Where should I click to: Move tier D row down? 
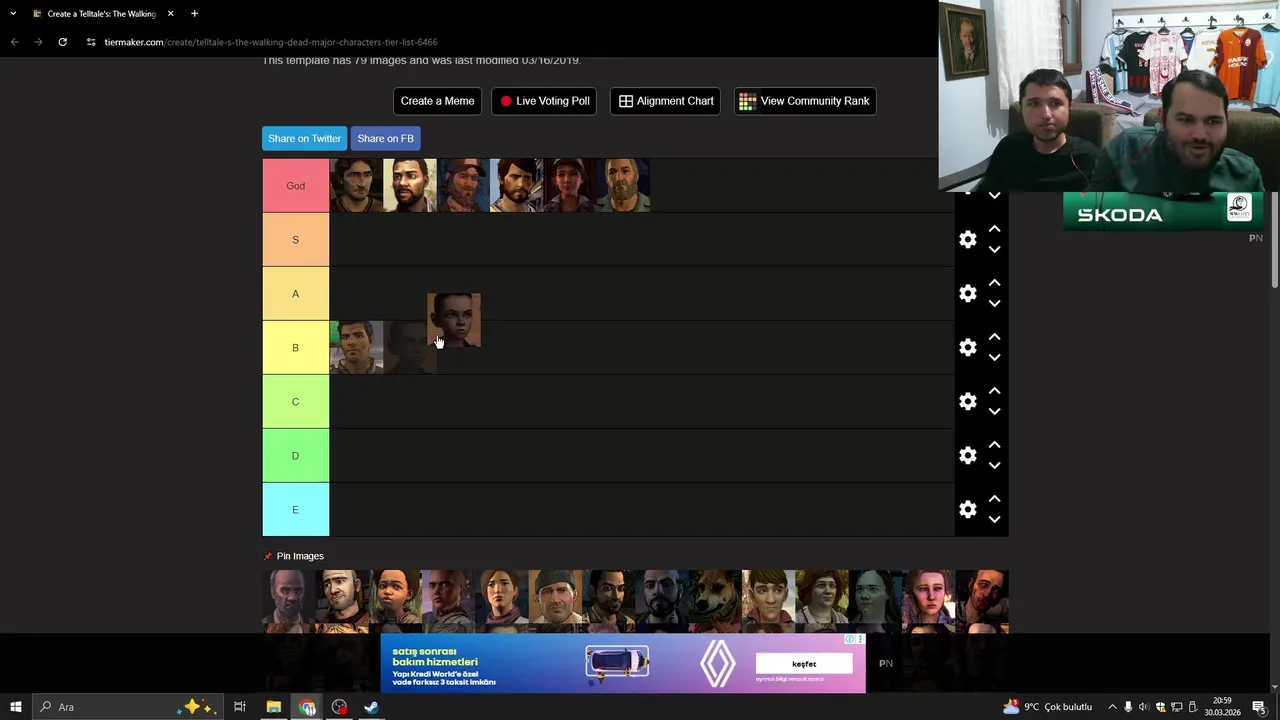click(994, 466)
